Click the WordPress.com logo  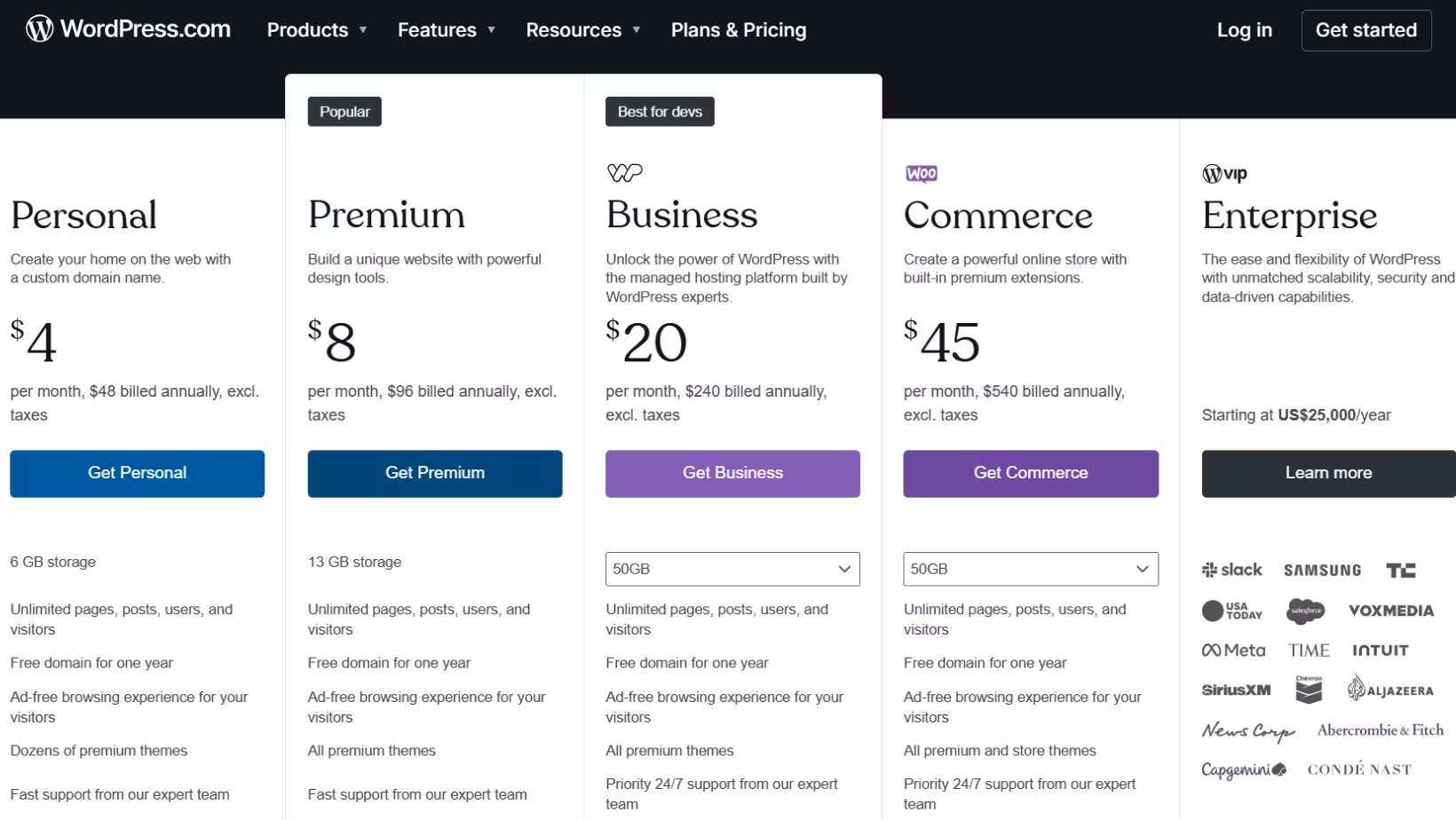pos(128,28)
